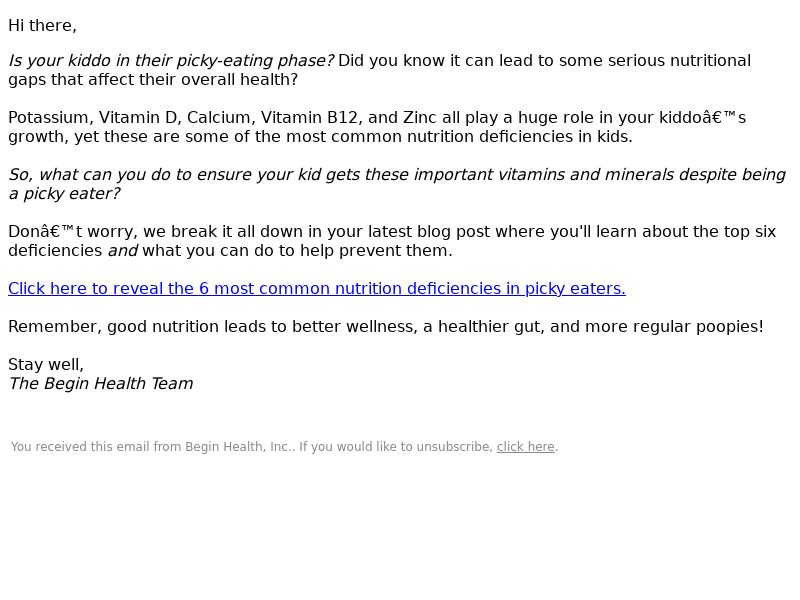Viewport: 800px width, 600px height.
Task: Open the 6 most common nutrition deficiencies link
Action: [x=317, y=289]
